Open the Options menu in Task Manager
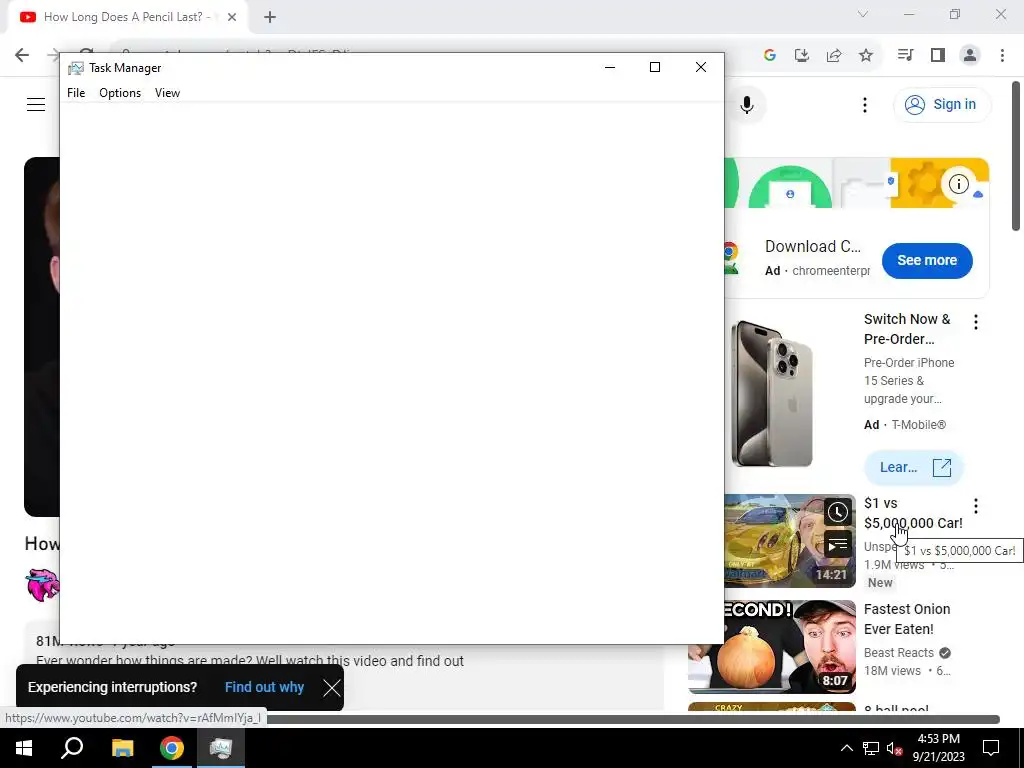Viewport: 1024px width, 768px height. [x=120, y=93]
